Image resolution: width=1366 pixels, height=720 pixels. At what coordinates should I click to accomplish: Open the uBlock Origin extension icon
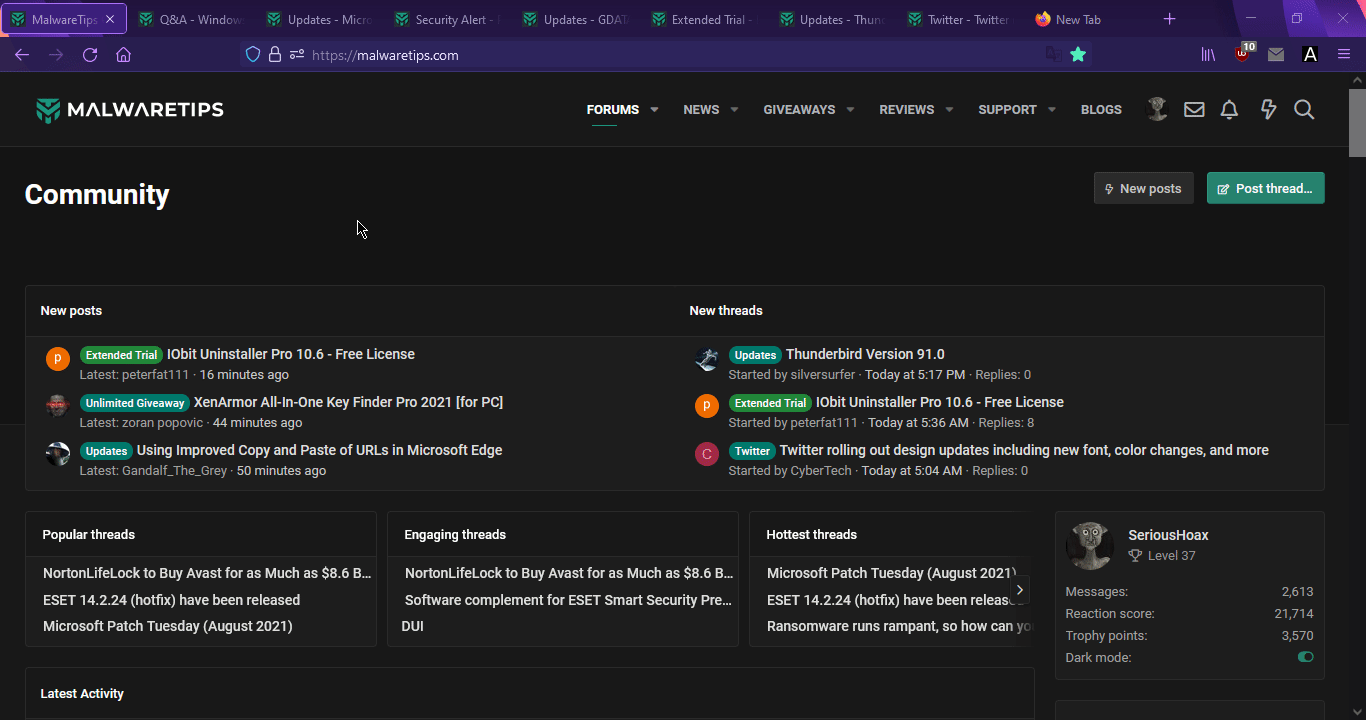1243,54
